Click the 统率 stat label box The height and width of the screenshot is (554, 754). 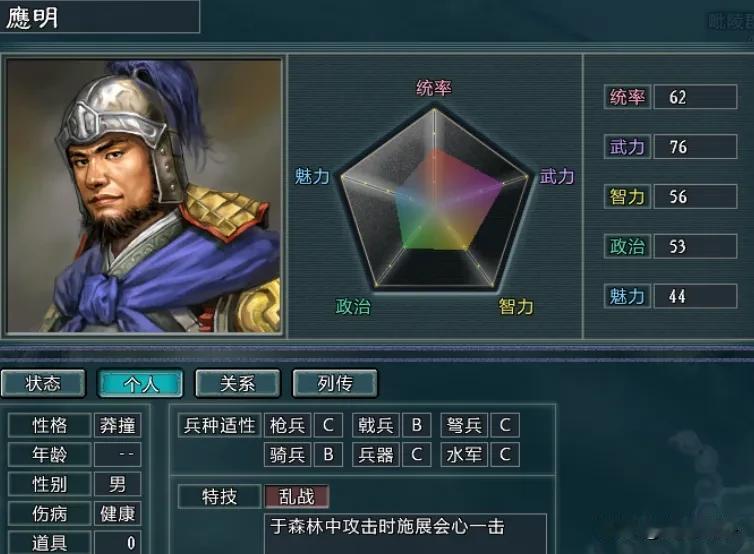(x=627, y=97)
